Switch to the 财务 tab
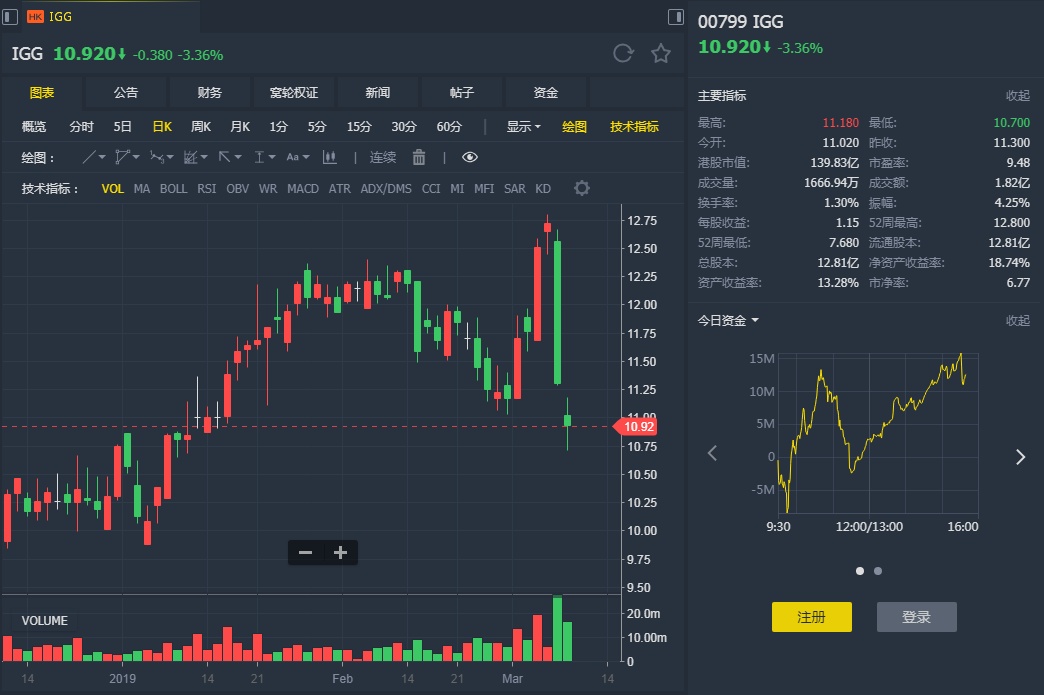 [x=210, y=92]
